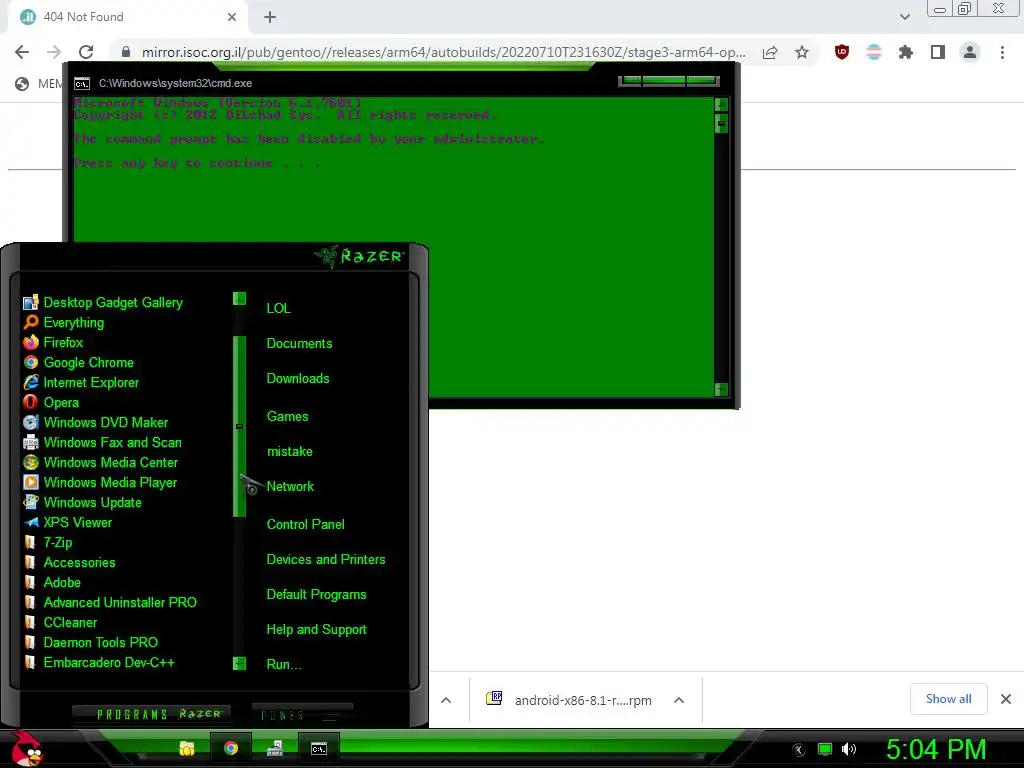Click the network monitor tray icon
Screen dimensions: 1024x768
tap(825, 749)
